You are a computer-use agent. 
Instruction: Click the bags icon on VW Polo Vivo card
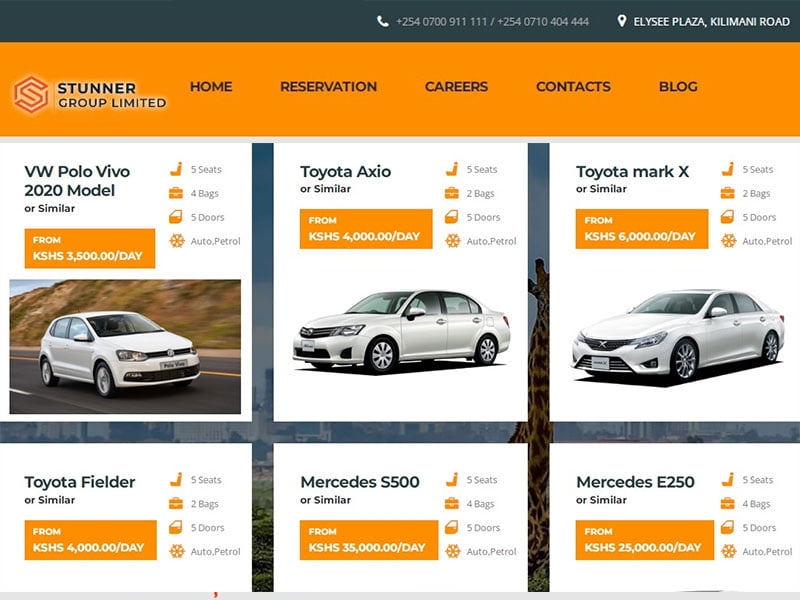(x=176, y=193)
